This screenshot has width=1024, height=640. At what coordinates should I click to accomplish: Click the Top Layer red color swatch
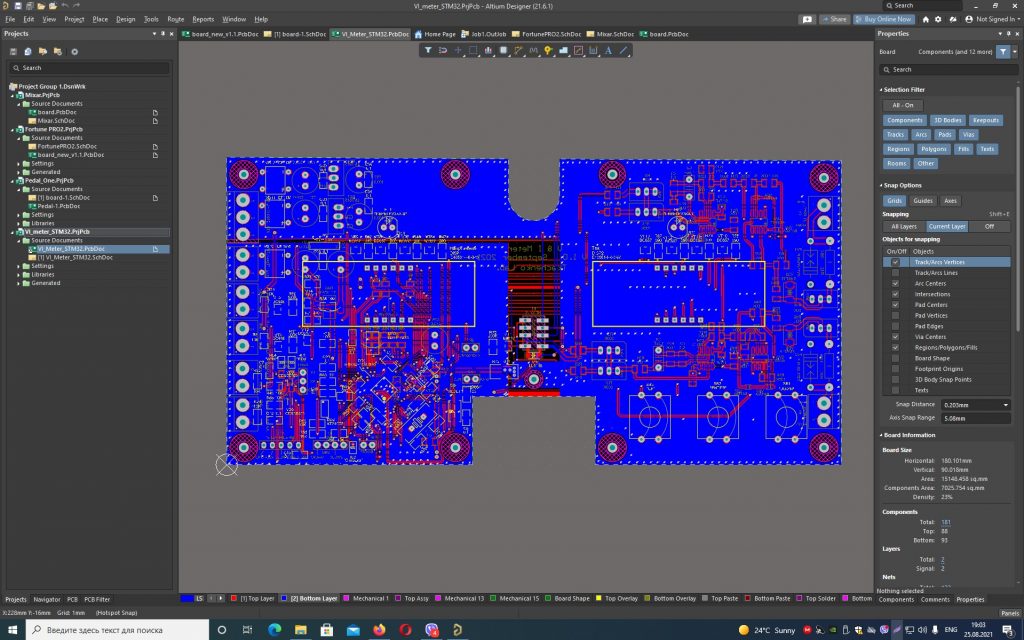coord(233,598)
